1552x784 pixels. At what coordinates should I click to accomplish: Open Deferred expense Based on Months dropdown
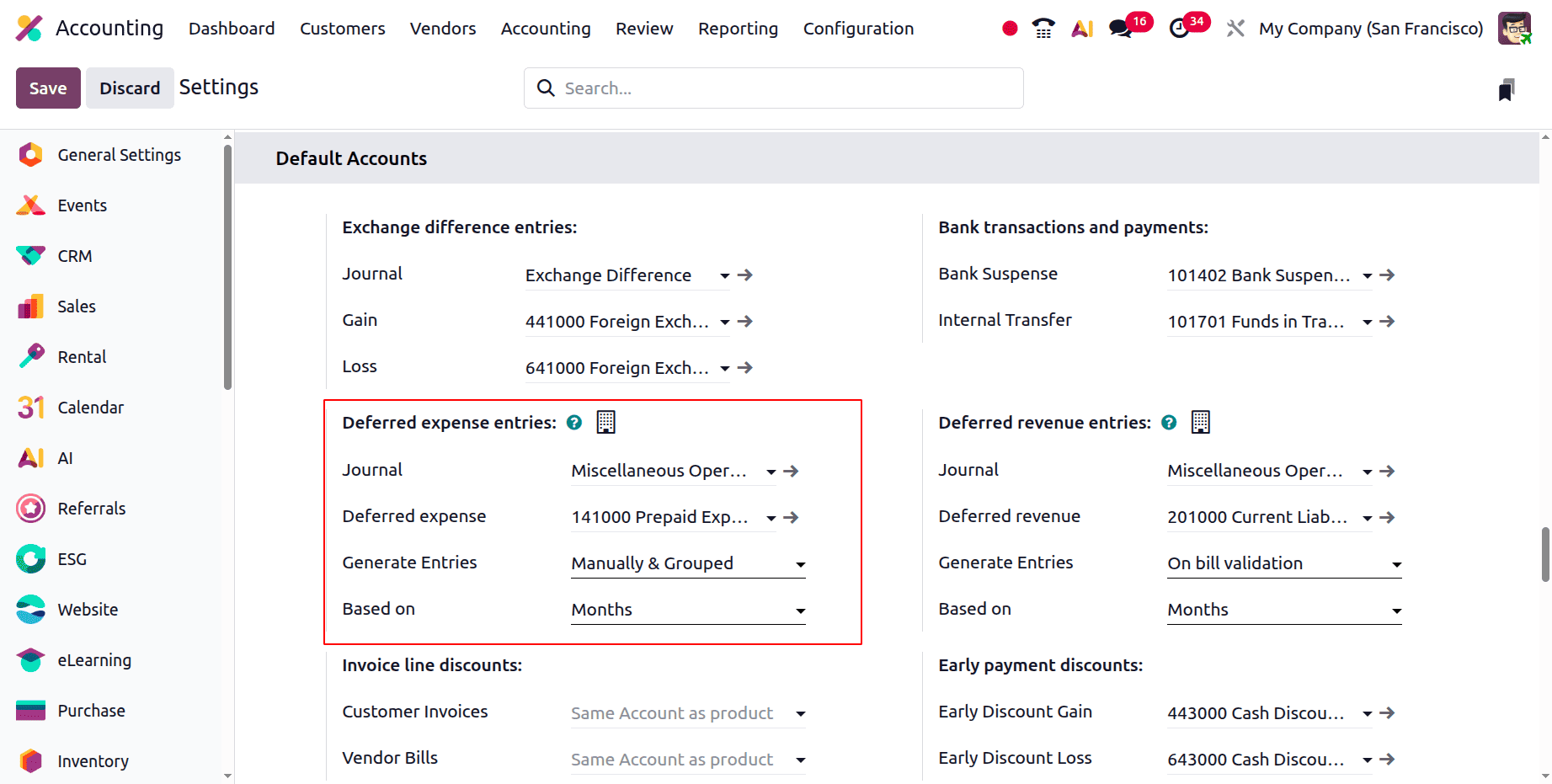(688, 610)
